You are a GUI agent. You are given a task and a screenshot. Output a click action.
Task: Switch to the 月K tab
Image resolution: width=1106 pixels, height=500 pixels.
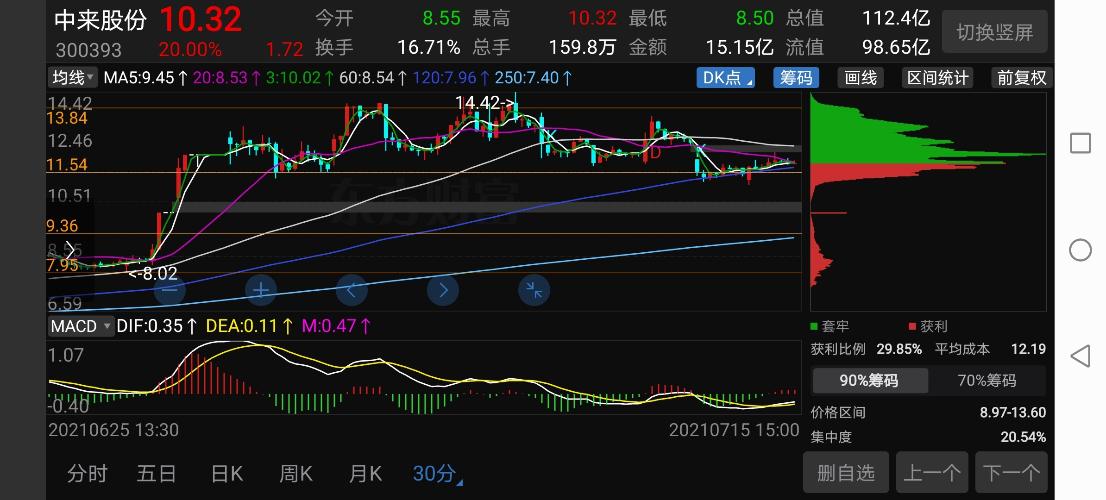pos(365,474)
